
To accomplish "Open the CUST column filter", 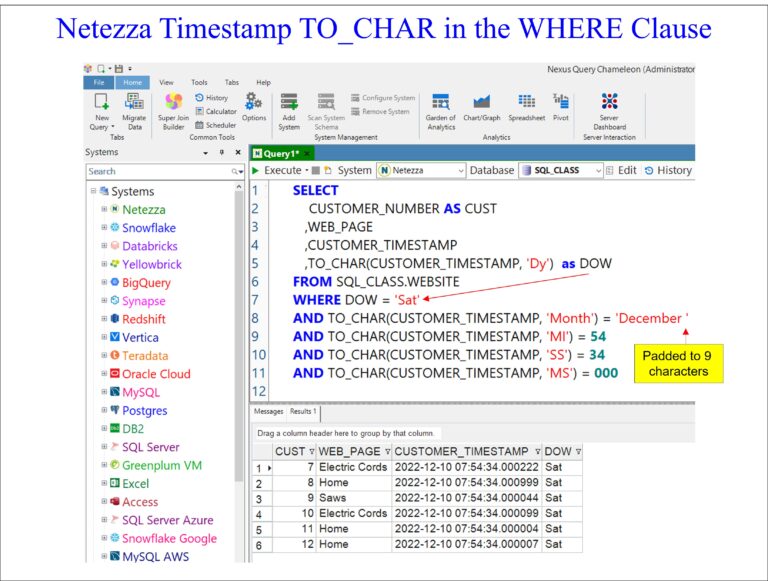I will (312, 452).
